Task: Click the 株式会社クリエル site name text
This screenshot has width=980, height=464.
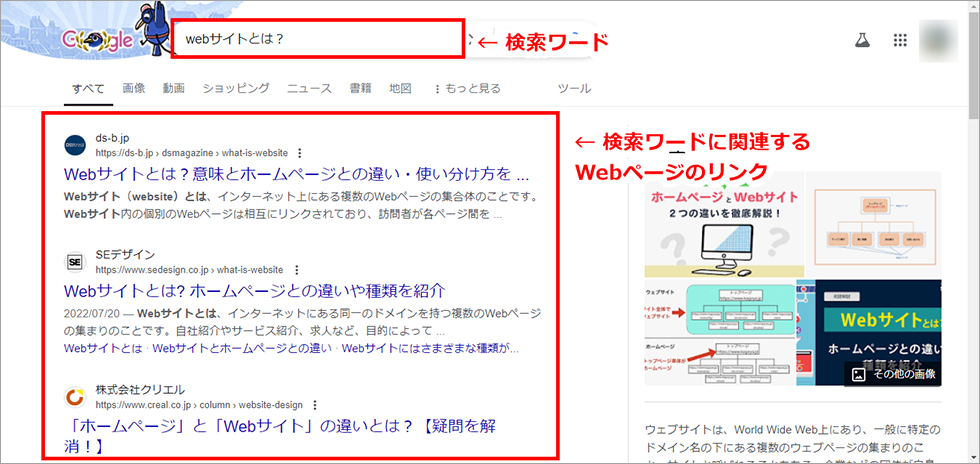Action: point(140,390)
